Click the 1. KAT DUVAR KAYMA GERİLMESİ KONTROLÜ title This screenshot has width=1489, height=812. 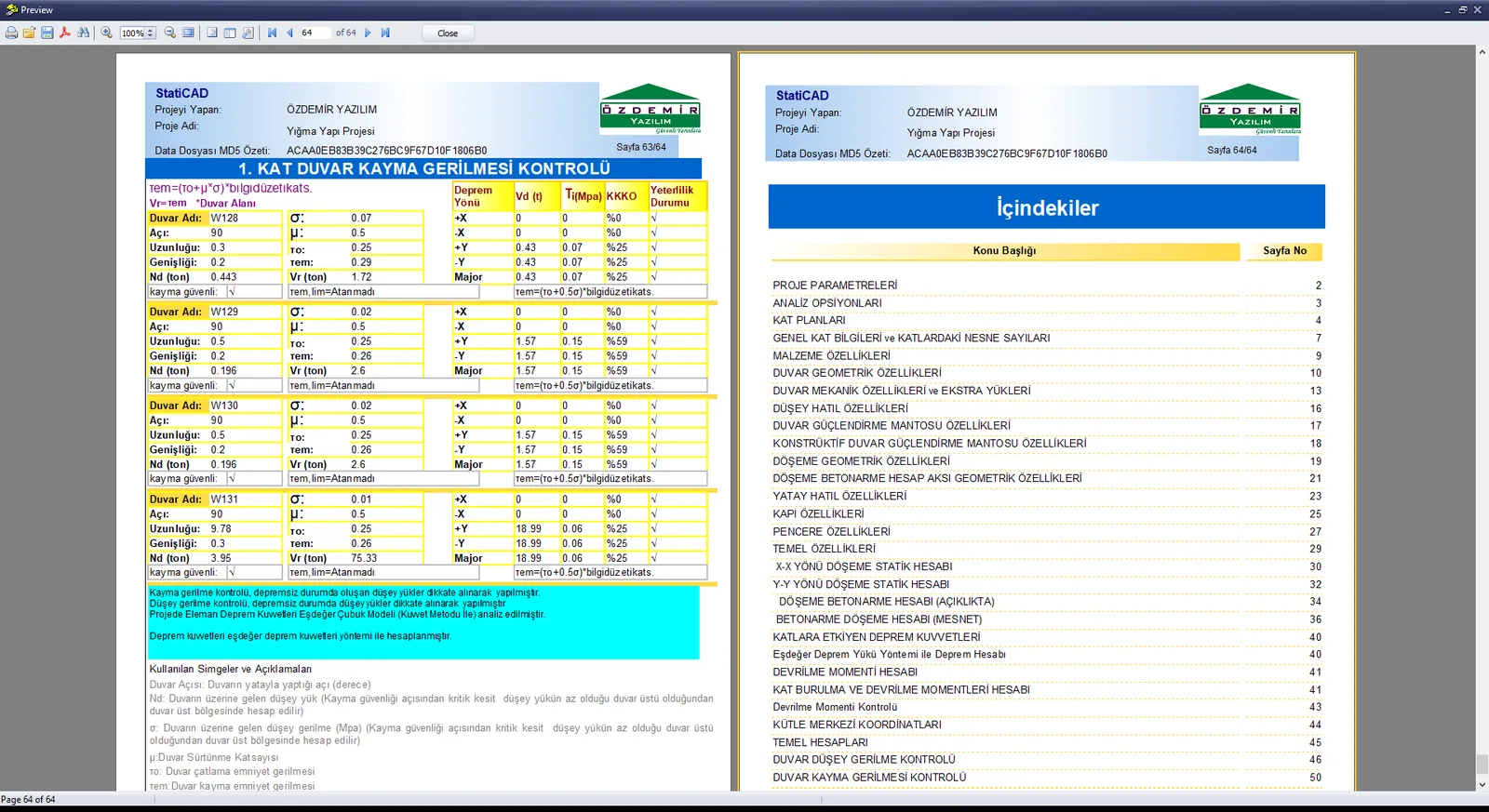424,168
